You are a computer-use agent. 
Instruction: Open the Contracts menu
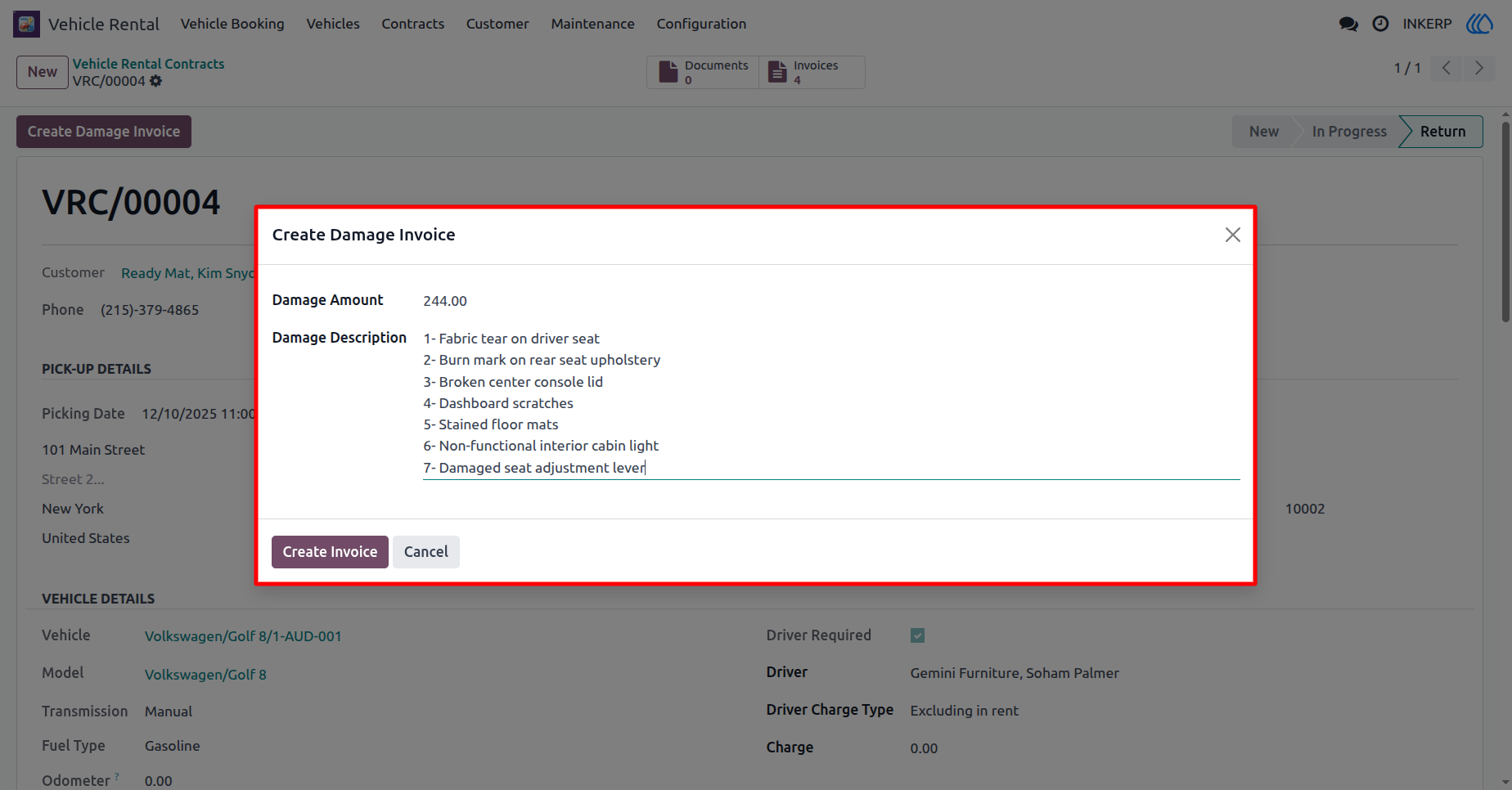(x=412, y=24)
